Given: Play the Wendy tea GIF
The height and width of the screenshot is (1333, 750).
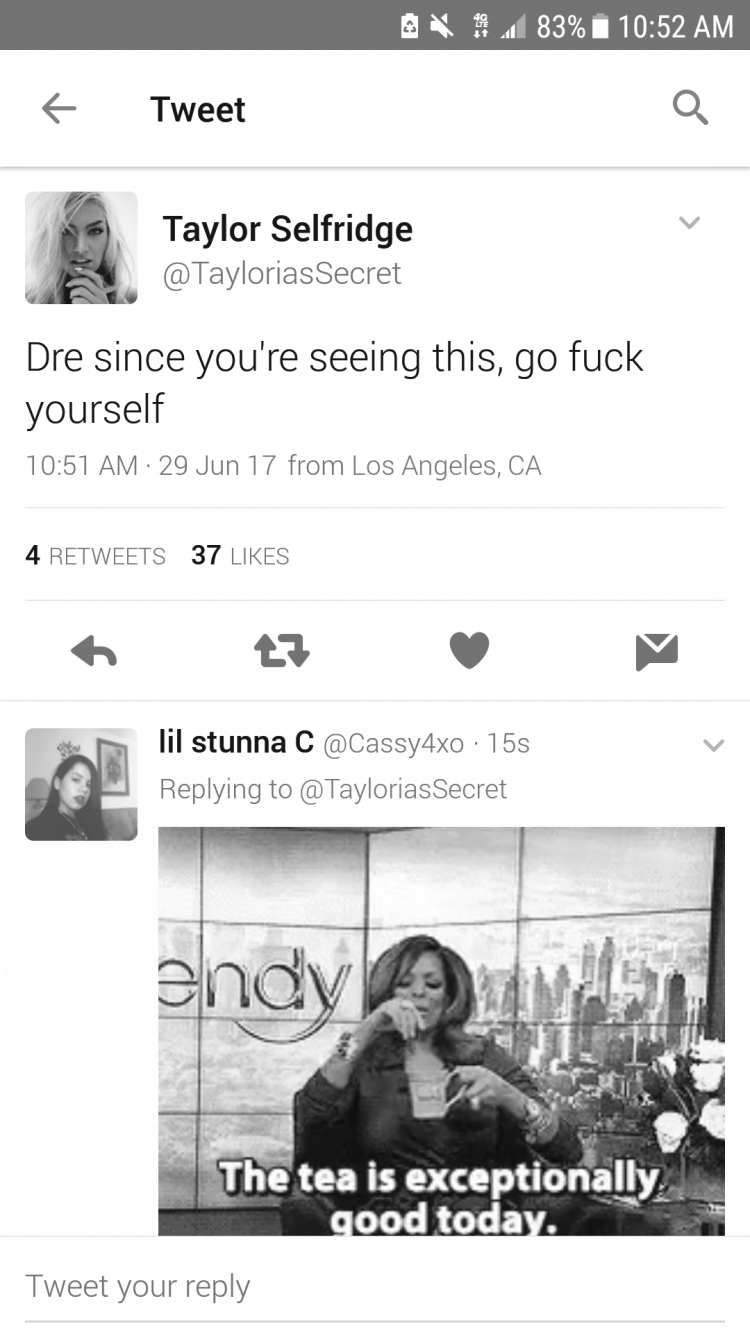Looking at the screenshot, I should (x=441, y=1031).
